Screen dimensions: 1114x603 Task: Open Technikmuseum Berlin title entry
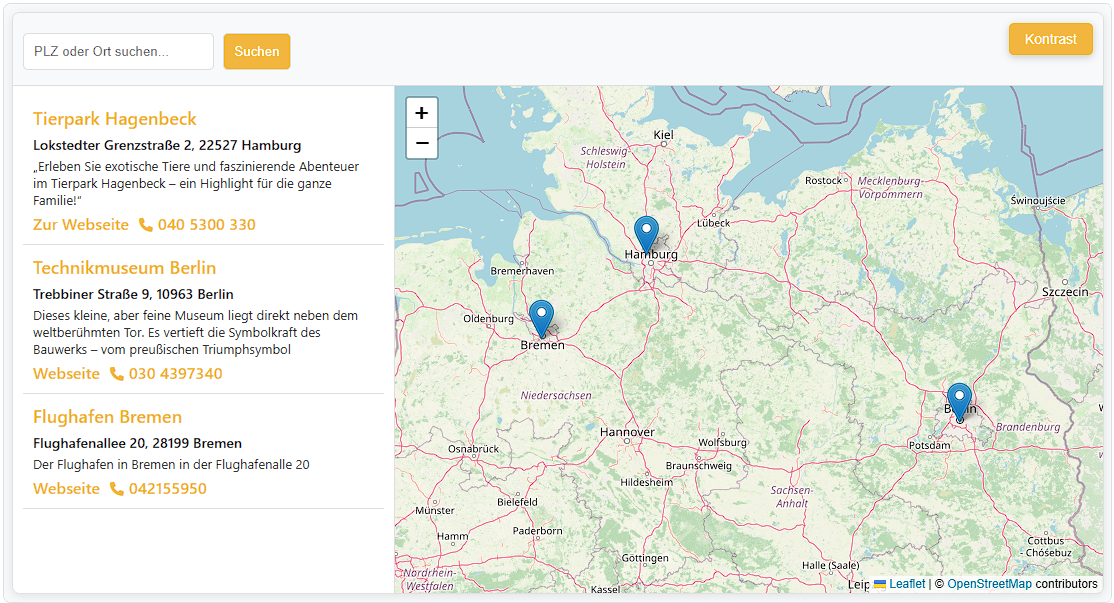pyautogui.click(x=124, y=268)
